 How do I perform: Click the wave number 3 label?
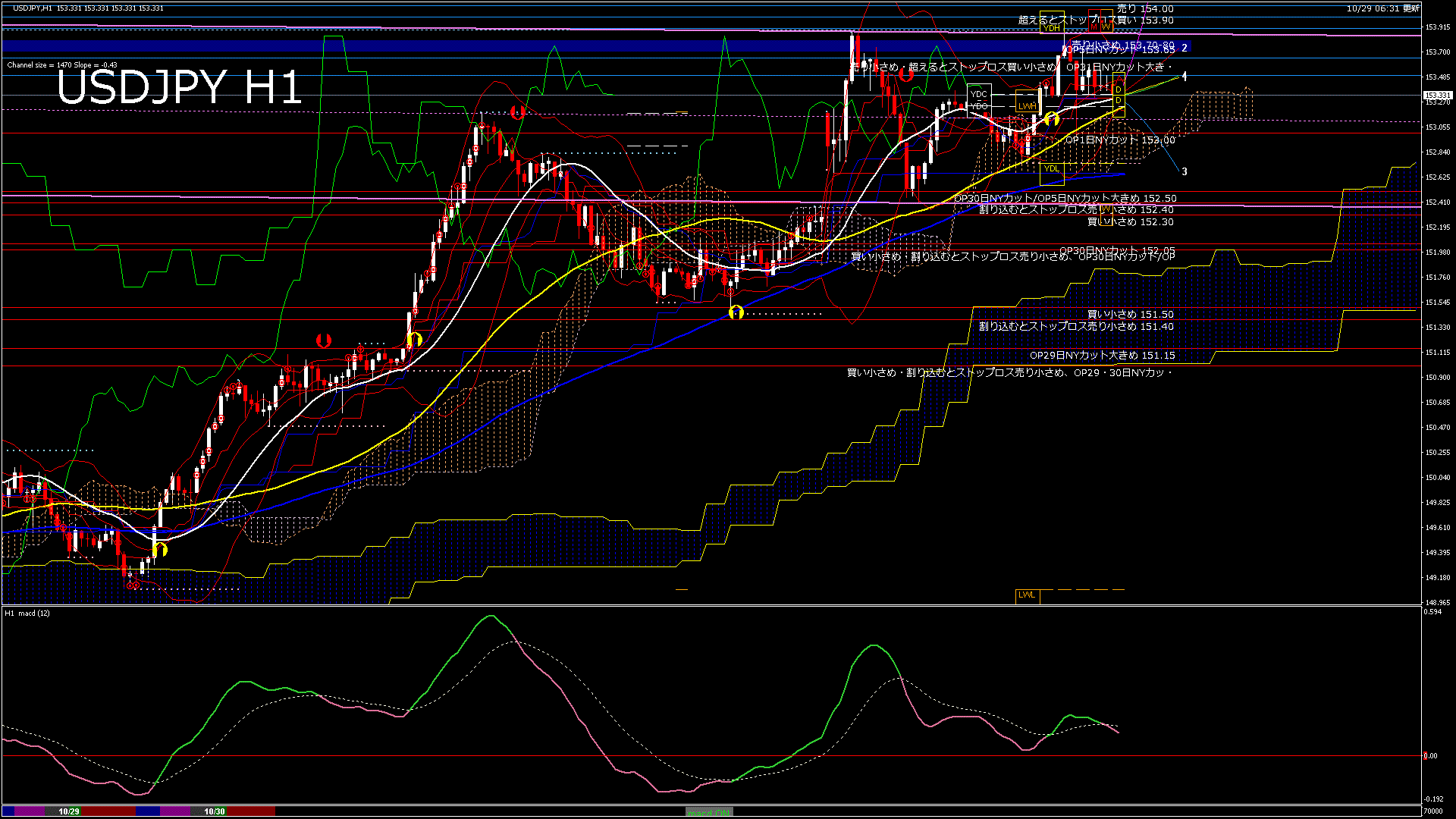tap(1185, 172)
